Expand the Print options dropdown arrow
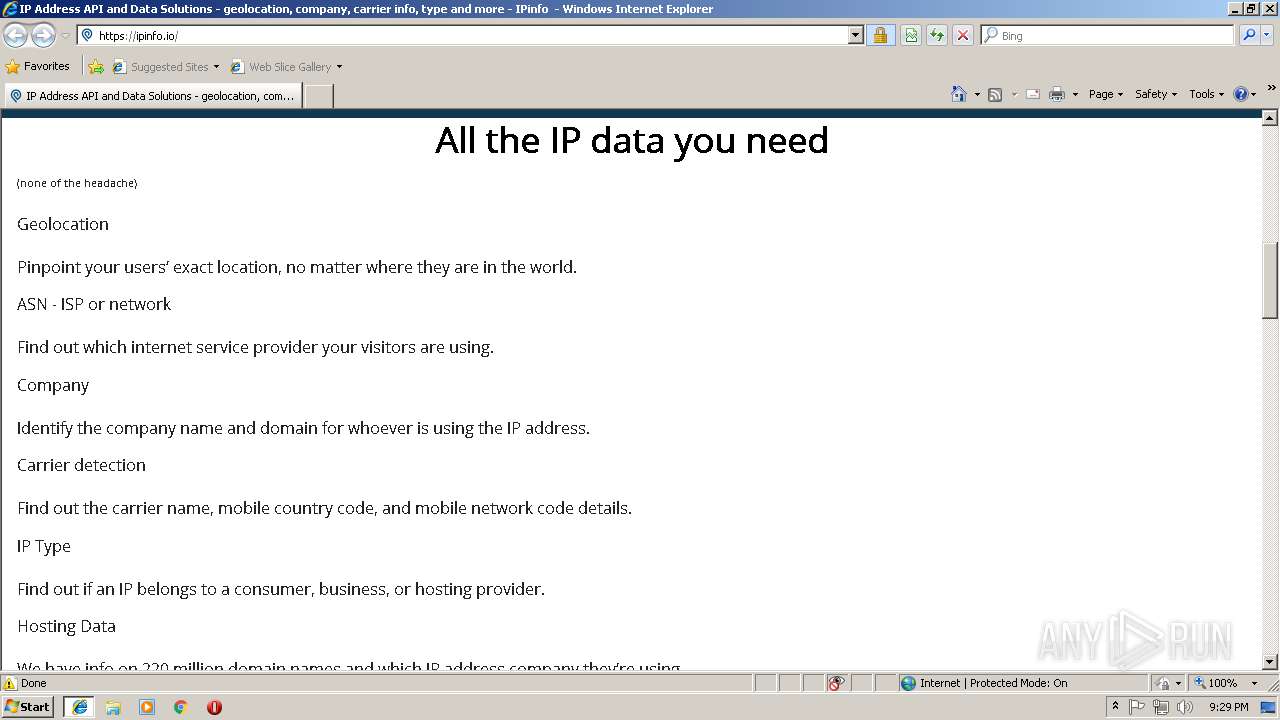This screenshot has width=1280, height=720. 1075,94
